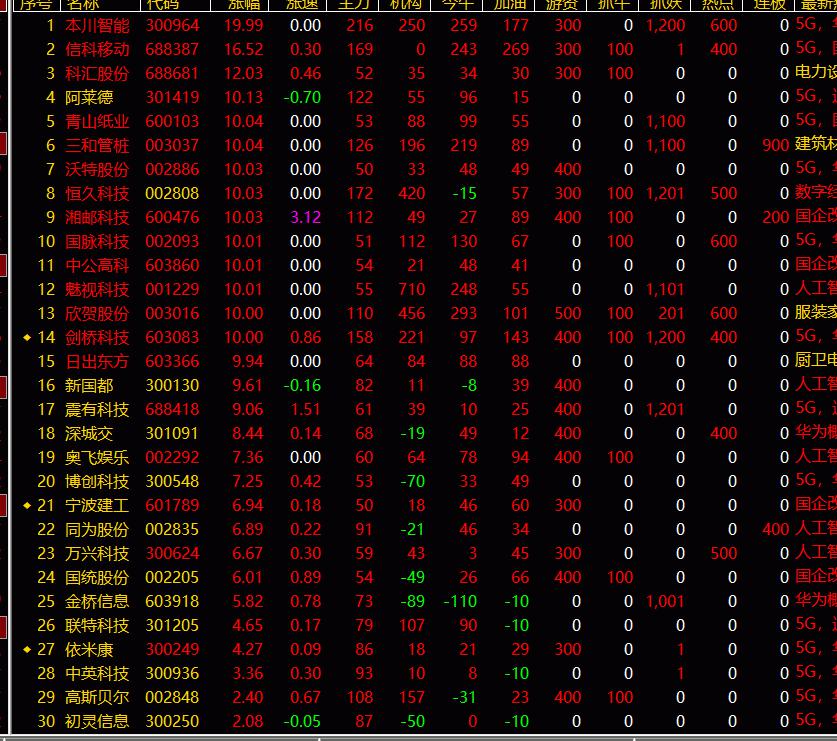
Task: Click the purple 3.12 value for 湘邮科技
Action: (x=305, y=217)
